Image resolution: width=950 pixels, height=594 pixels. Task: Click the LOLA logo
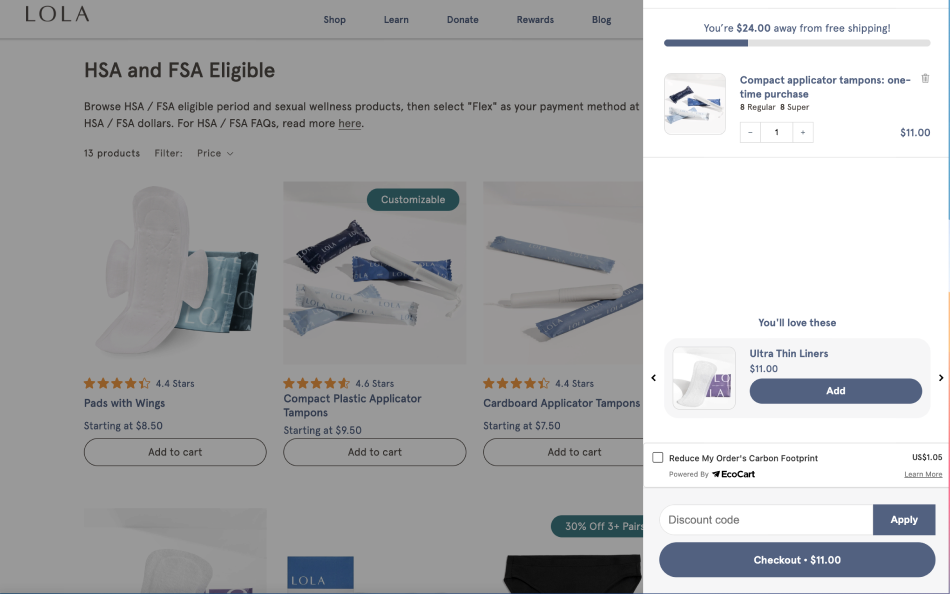coord(57,14)
